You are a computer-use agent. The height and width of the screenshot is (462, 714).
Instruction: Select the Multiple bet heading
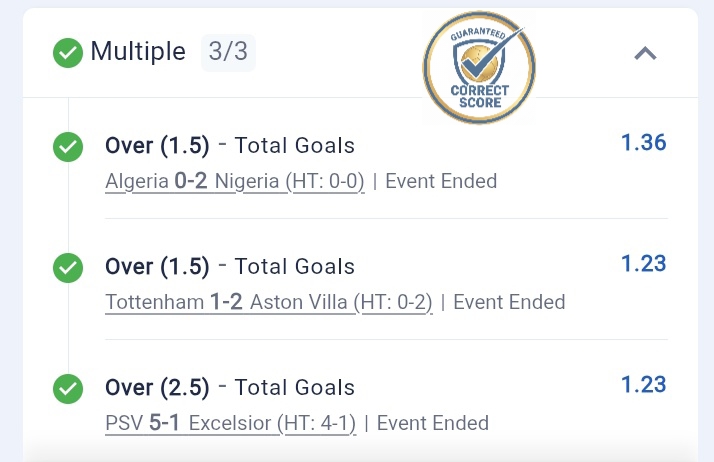click(x=138, y=52)
